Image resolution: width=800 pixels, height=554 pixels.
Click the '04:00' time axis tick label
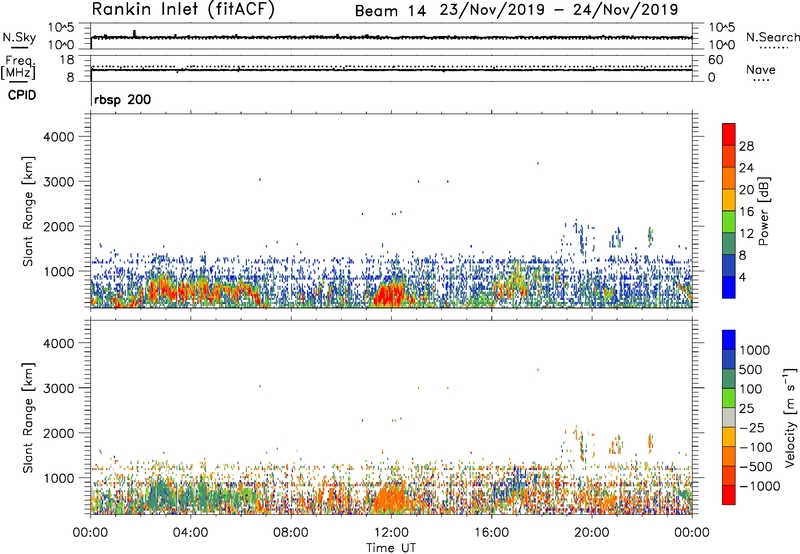pyautogui.click(x=190, y=533)
